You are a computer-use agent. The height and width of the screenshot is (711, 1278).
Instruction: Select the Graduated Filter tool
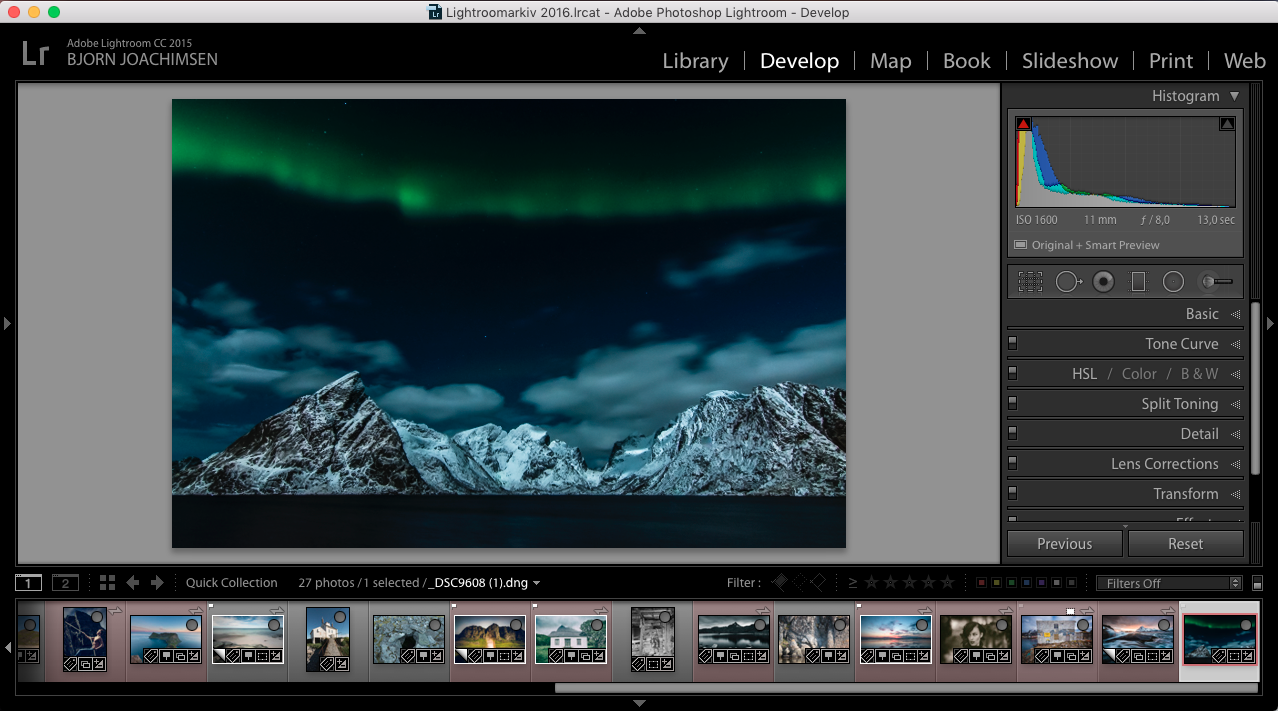pos(1138,282)
